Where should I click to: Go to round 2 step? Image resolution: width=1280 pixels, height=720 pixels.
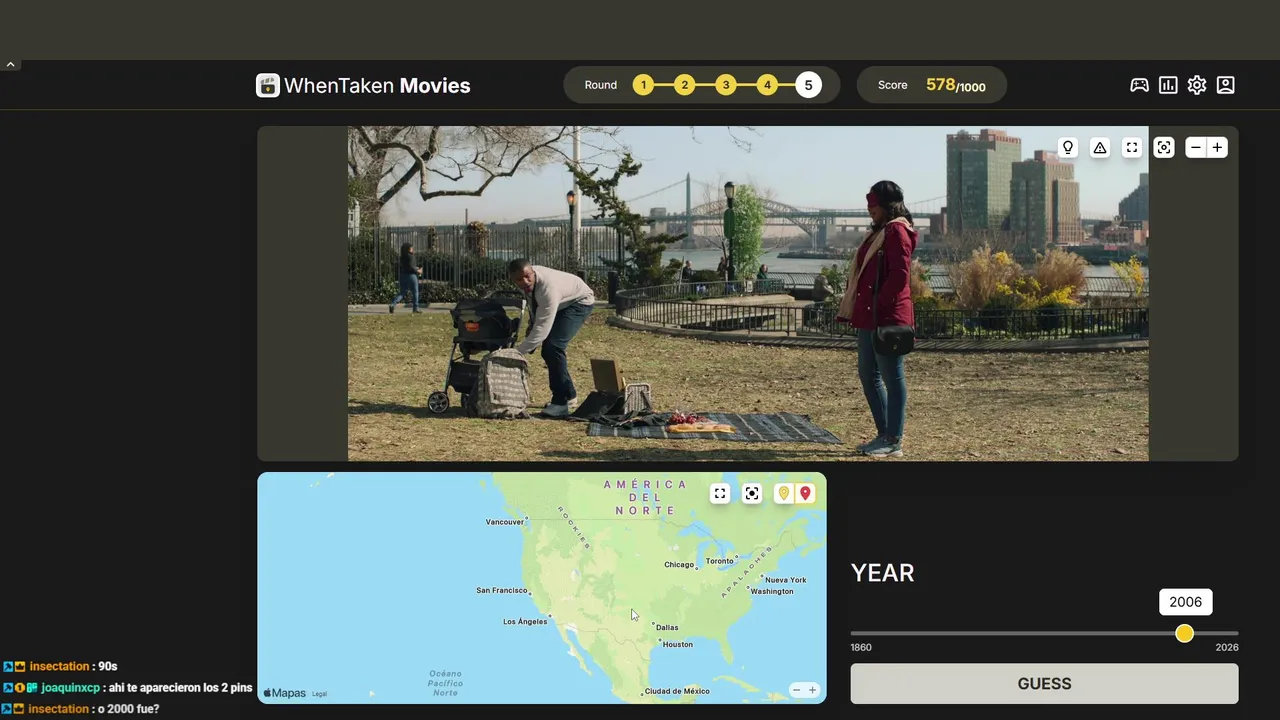(x=684, y=85)
